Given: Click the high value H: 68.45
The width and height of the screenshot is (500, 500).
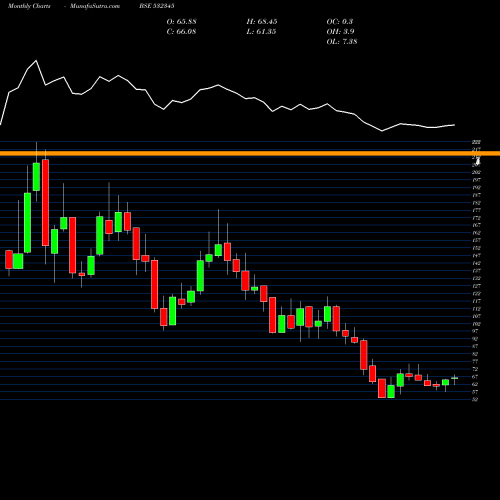Looking at the screenshot, I should 262,22.
